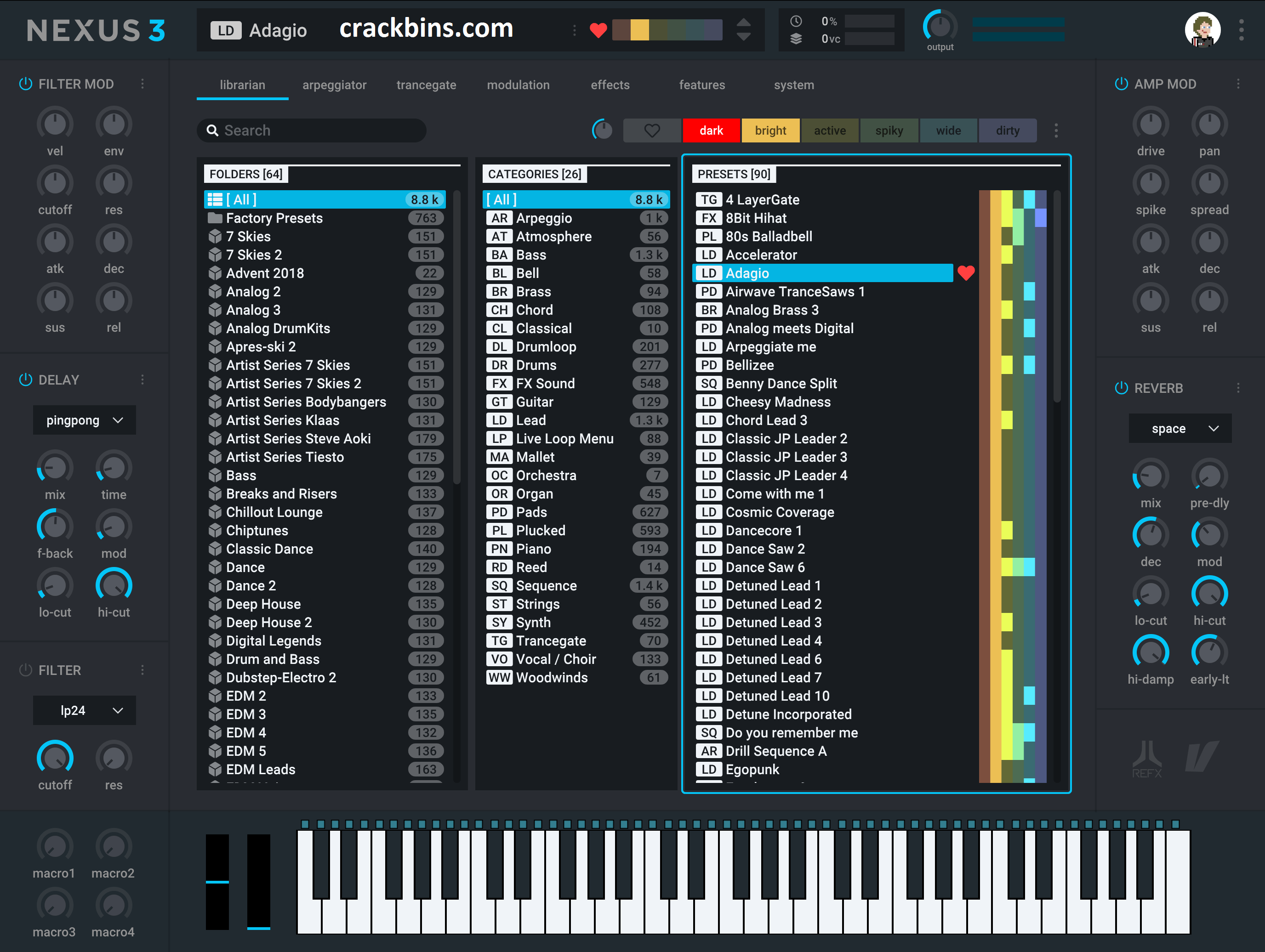The width and height of the screenshot is (1265, 952).
Task: Enable the FILTER power button
Action: click(26, 670)
